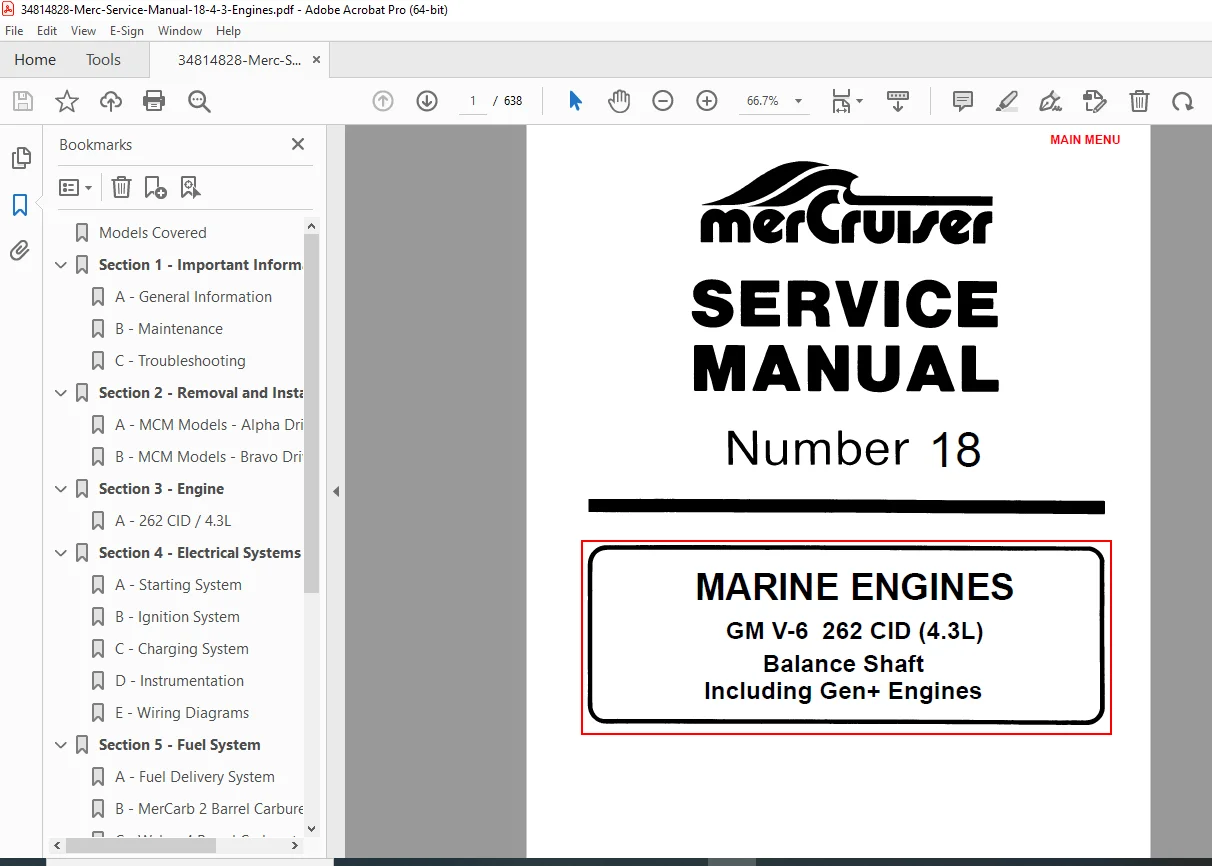
Task: Delete the page with toolbar trash icon
Action: 1139,101
